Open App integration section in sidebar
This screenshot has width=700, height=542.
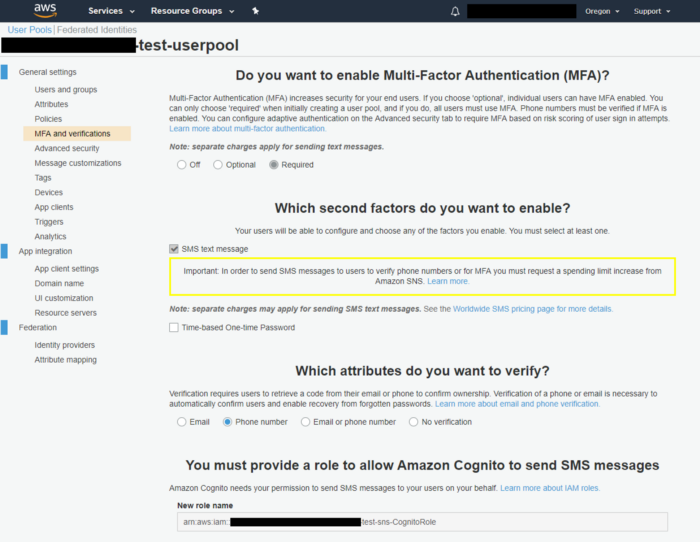(x=45, y=251)
